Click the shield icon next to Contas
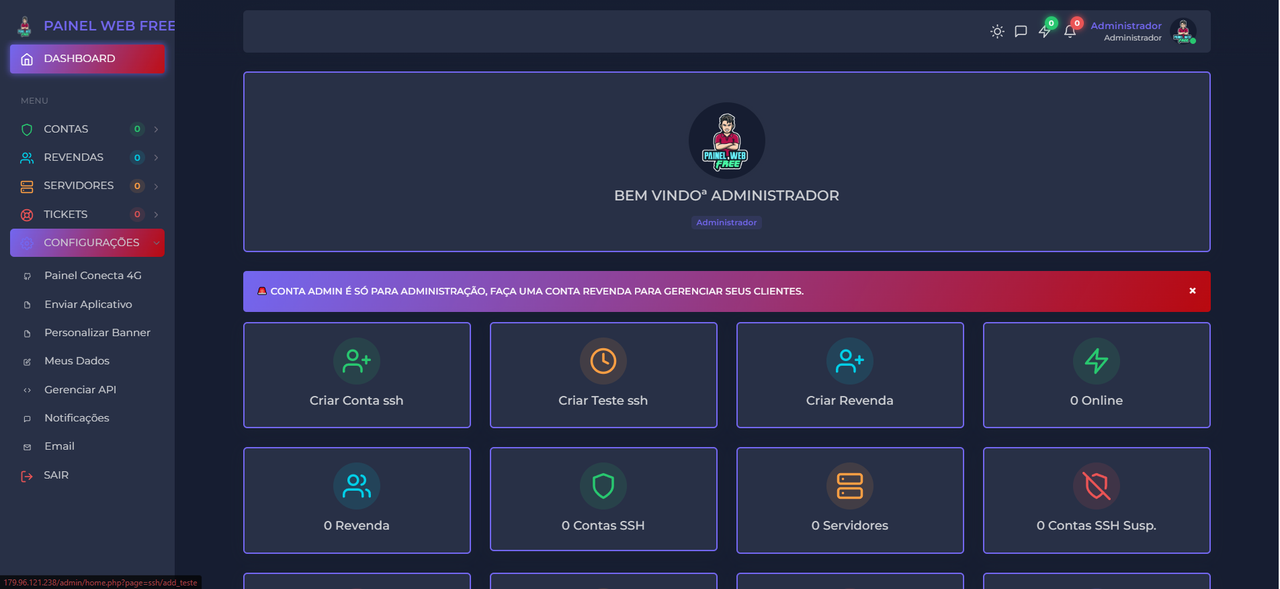1280x589 pixels. coord(27,129)
